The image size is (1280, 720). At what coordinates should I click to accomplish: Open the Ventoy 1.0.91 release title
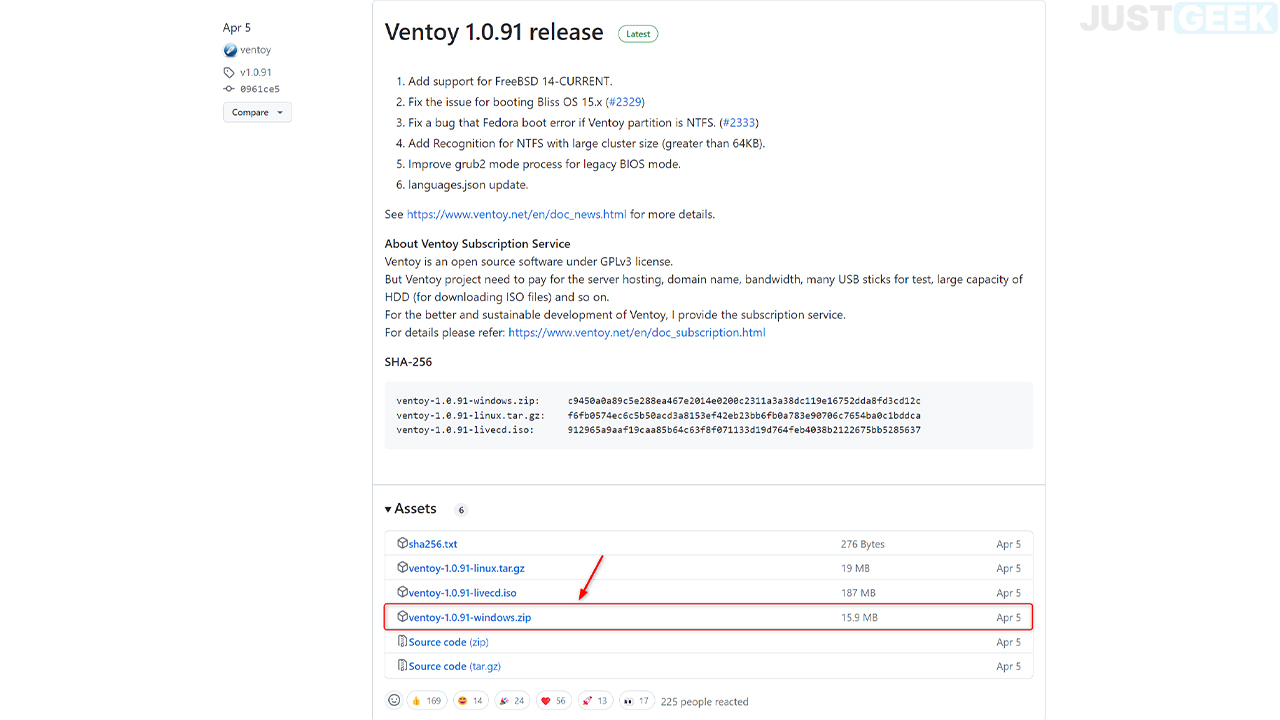point(494,32)
